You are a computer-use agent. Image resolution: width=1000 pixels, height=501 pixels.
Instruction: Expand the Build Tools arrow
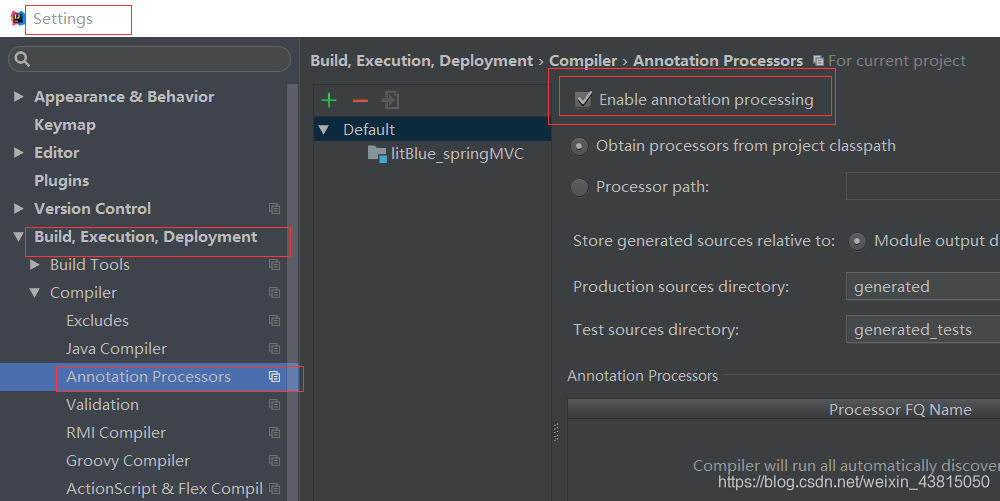pos(35,265)
